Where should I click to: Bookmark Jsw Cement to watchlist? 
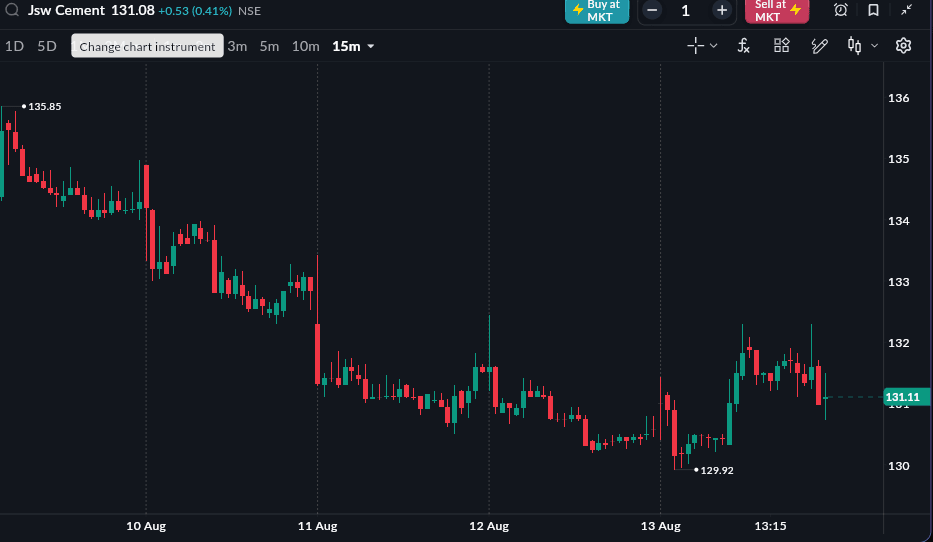(x=873, y=10)
